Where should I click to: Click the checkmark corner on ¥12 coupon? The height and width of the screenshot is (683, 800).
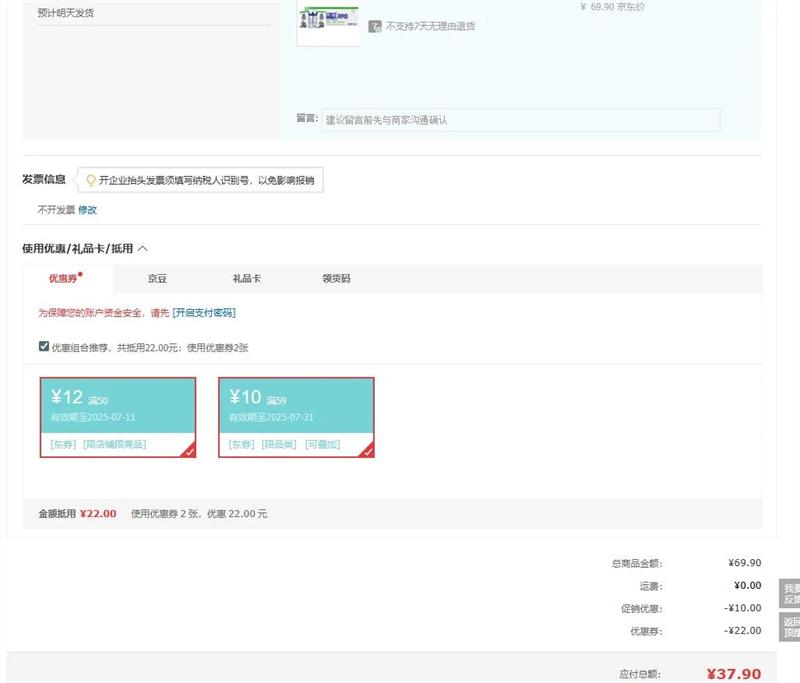(x=188, y=450)
